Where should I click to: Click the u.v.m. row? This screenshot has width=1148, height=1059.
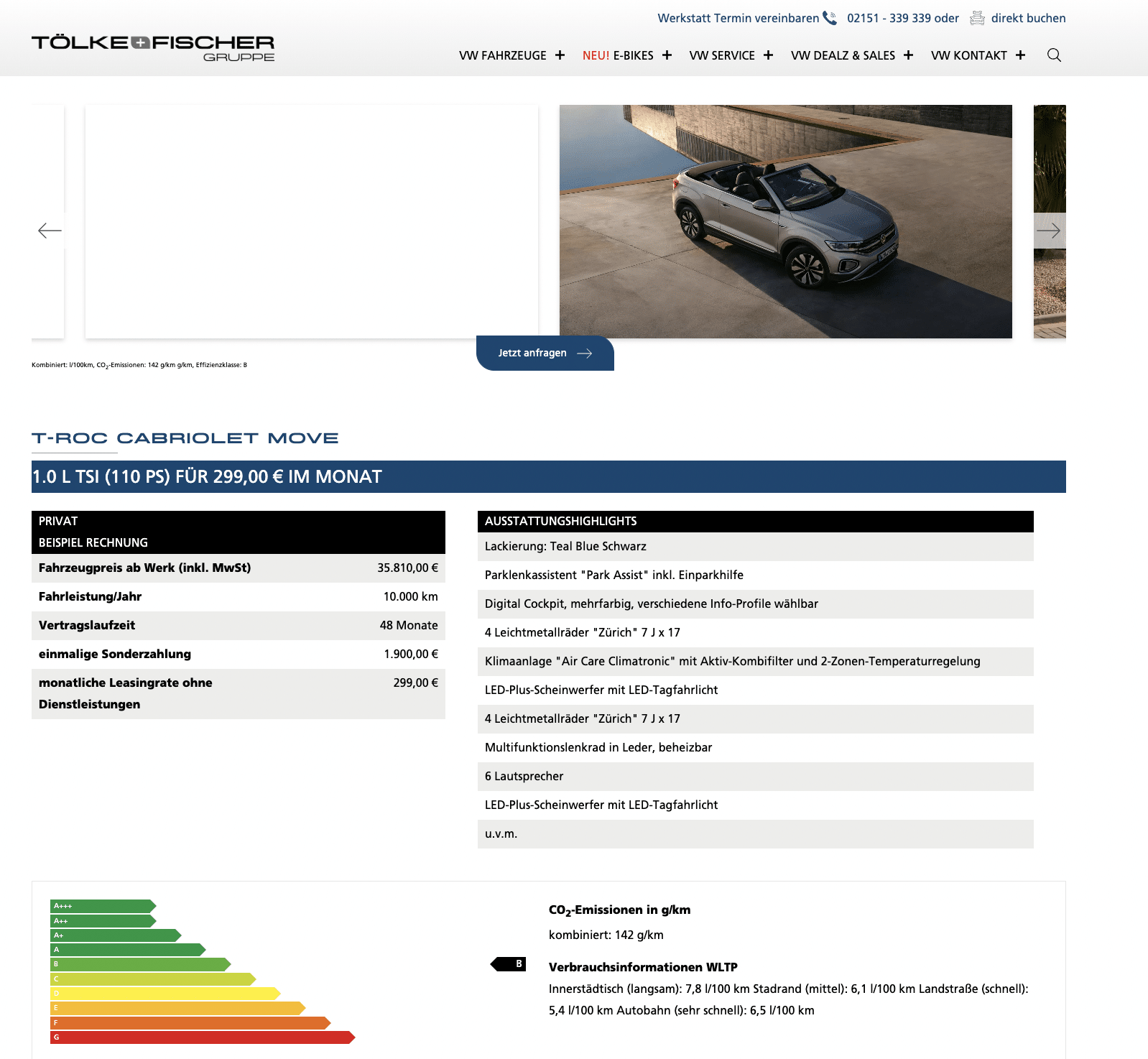tap(756, 834)
